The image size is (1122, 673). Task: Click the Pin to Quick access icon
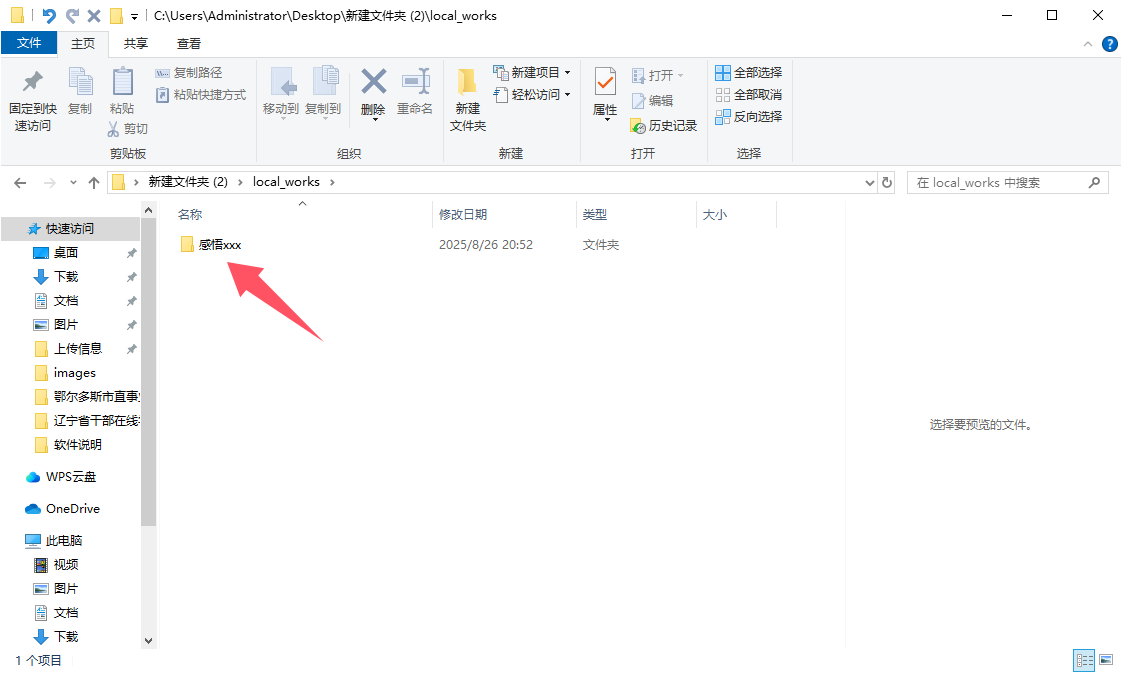pos(32,82)
